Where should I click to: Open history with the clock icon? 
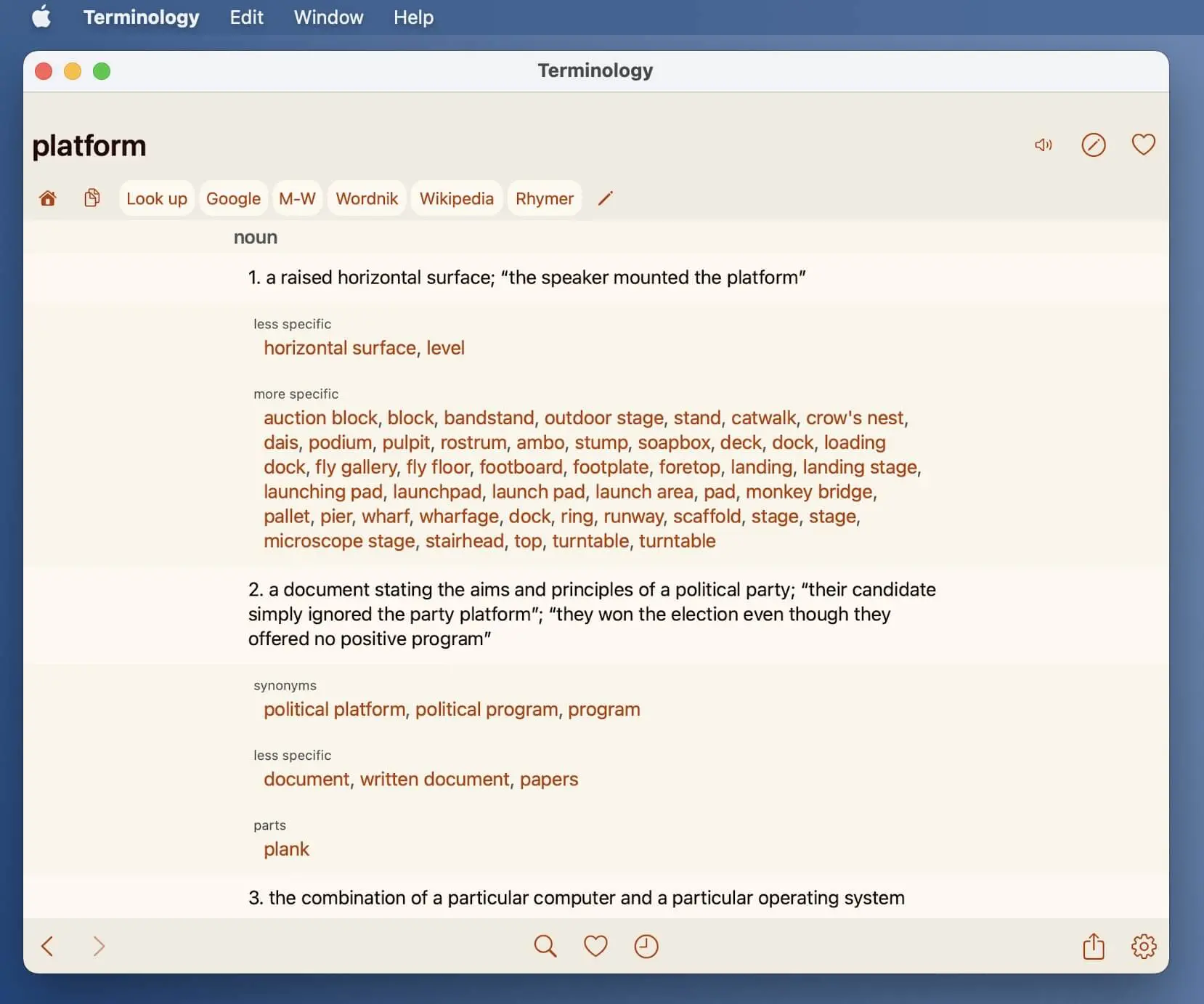point(646,946)
